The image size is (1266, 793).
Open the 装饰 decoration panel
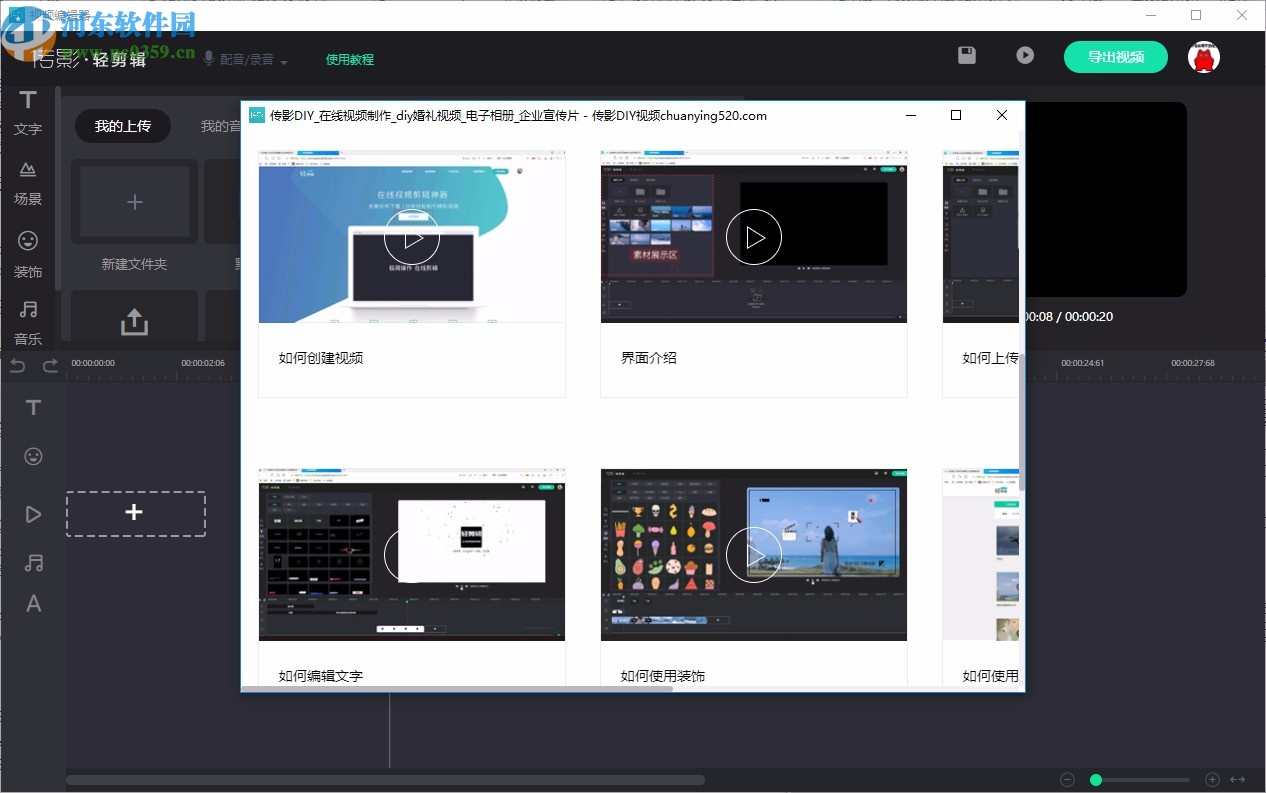point(28,254)
